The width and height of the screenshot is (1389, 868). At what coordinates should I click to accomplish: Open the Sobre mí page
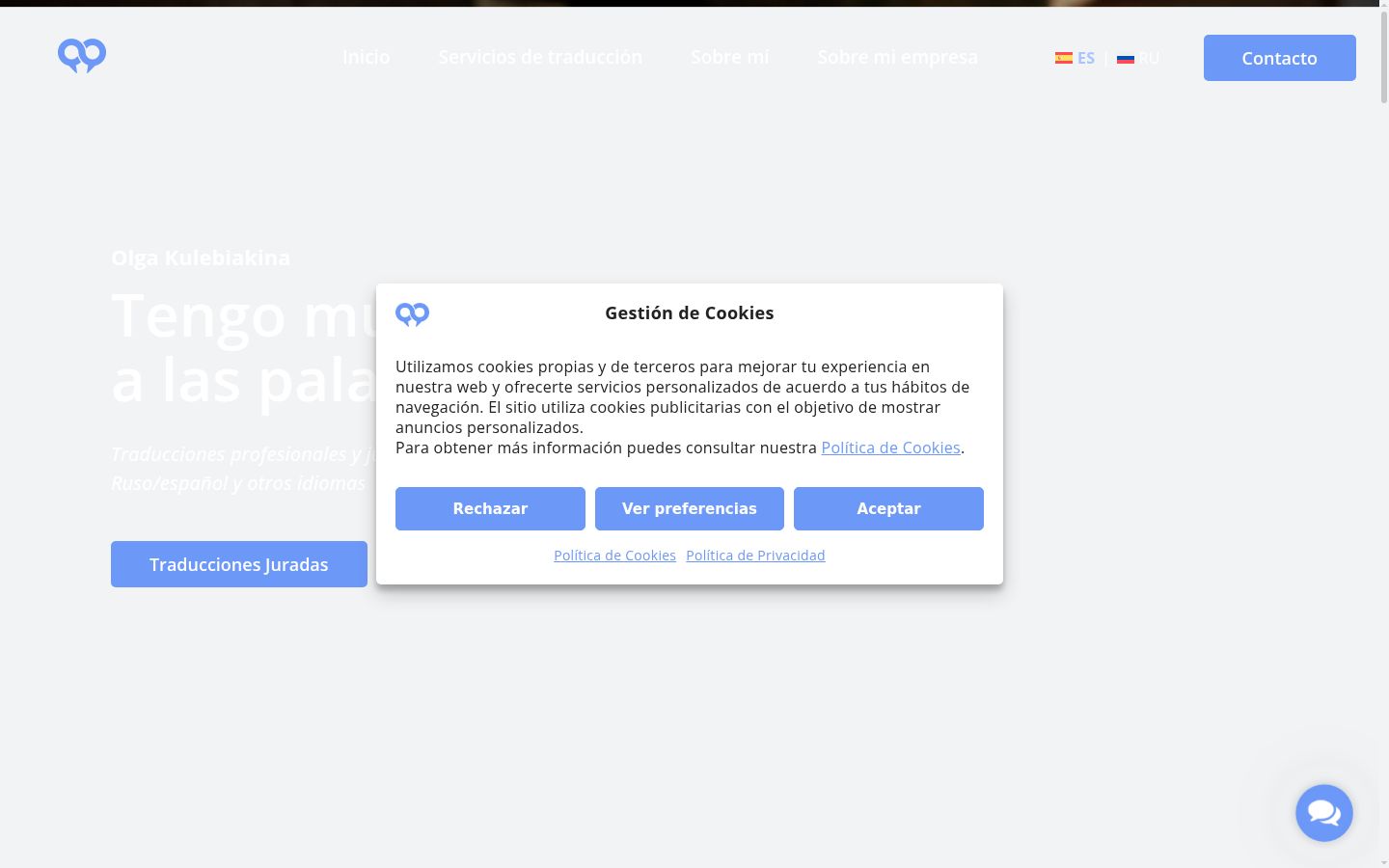click(730, 57)
